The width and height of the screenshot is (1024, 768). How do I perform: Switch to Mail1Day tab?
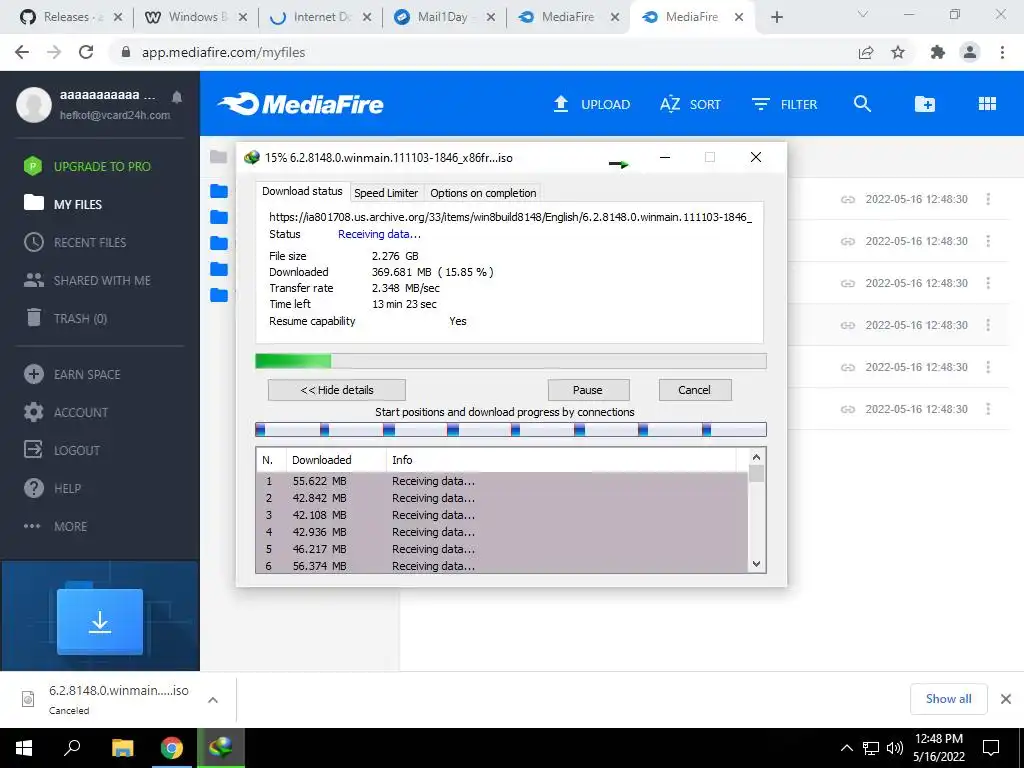(442, 17)
